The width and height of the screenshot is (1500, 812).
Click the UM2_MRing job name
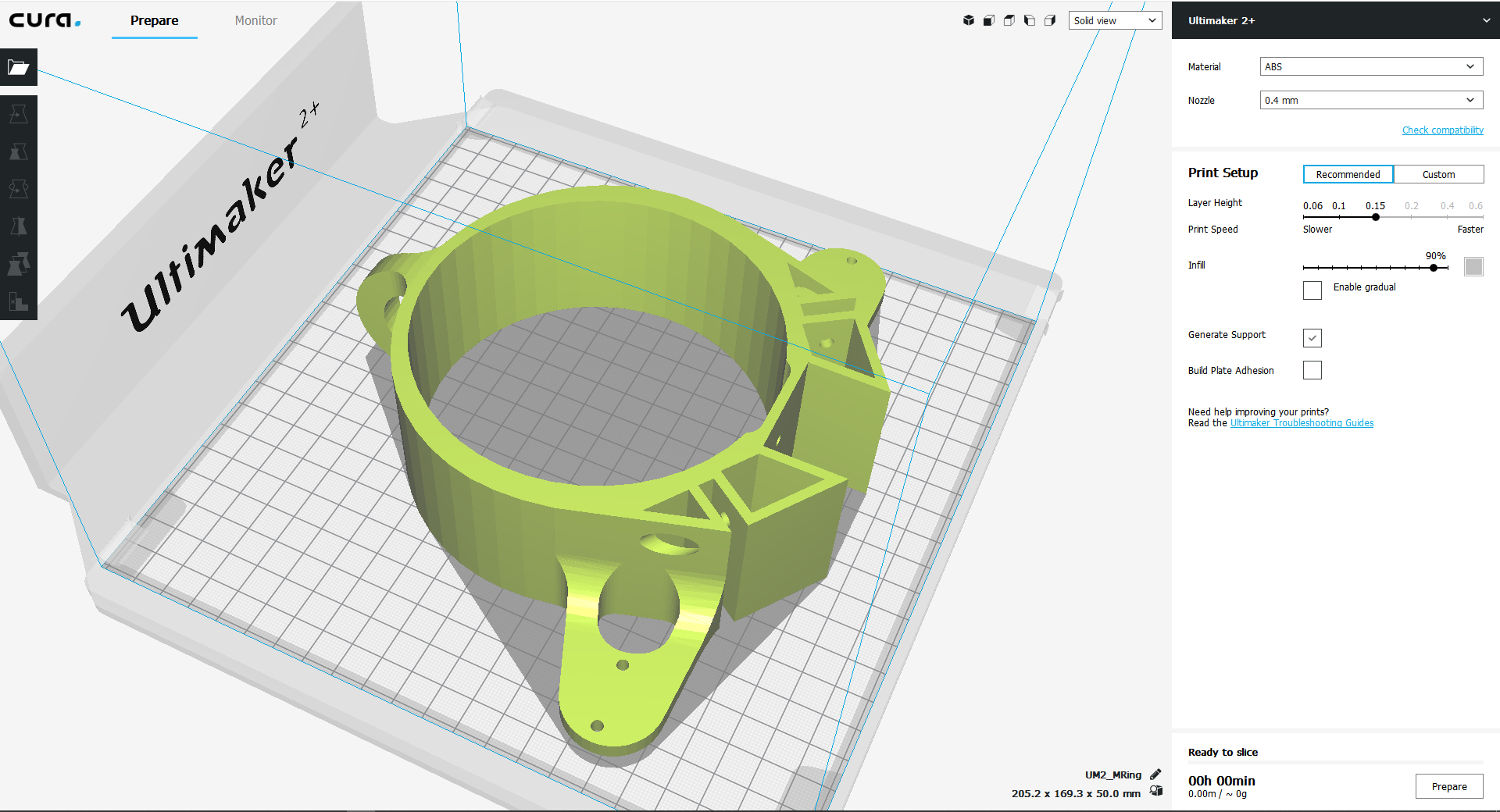coord(1113,775)
